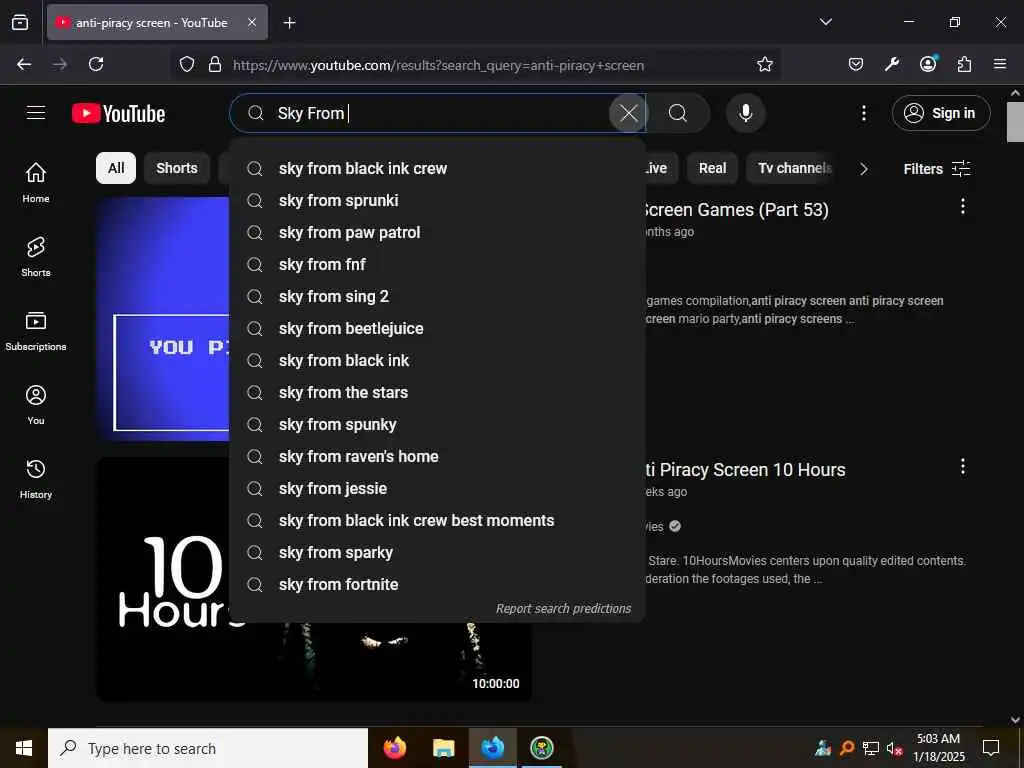Open History in the sidebar

pos(36,479)
